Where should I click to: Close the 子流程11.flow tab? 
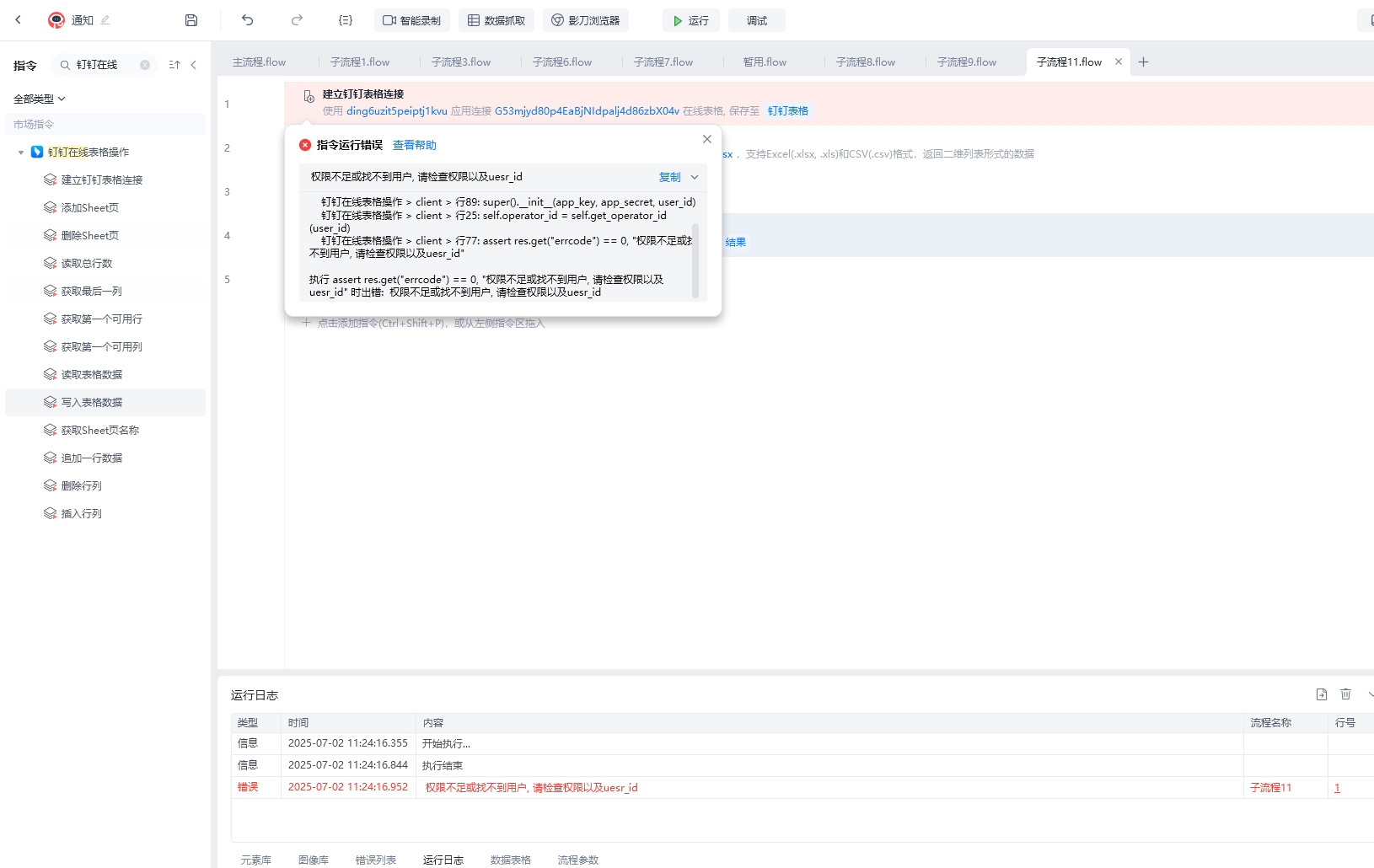click(x=1119, y=62)
